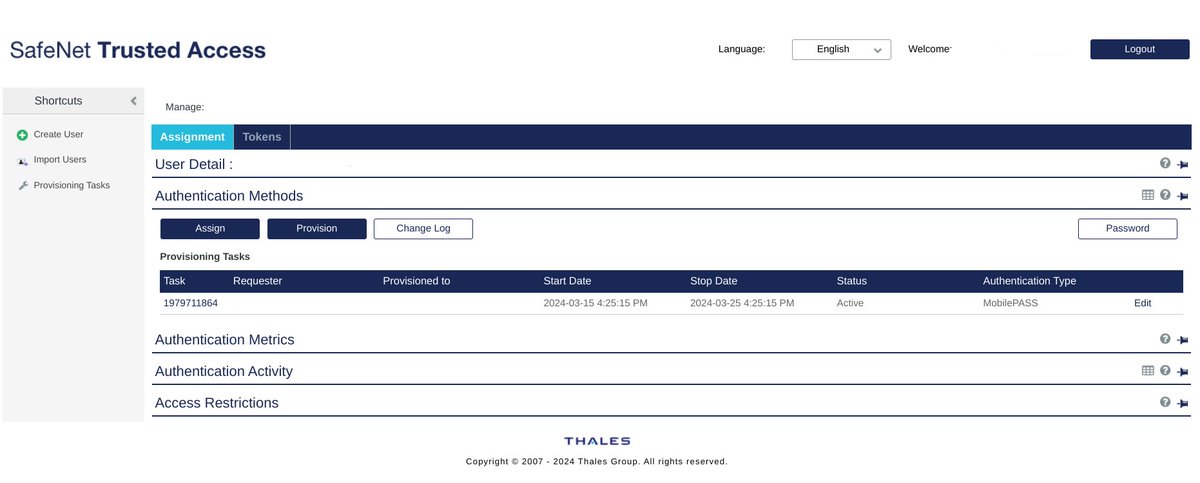Screen dimensions: 1200x483
Task: Expand the Authentication Metrics section
Action: click(x=225, y=340)
